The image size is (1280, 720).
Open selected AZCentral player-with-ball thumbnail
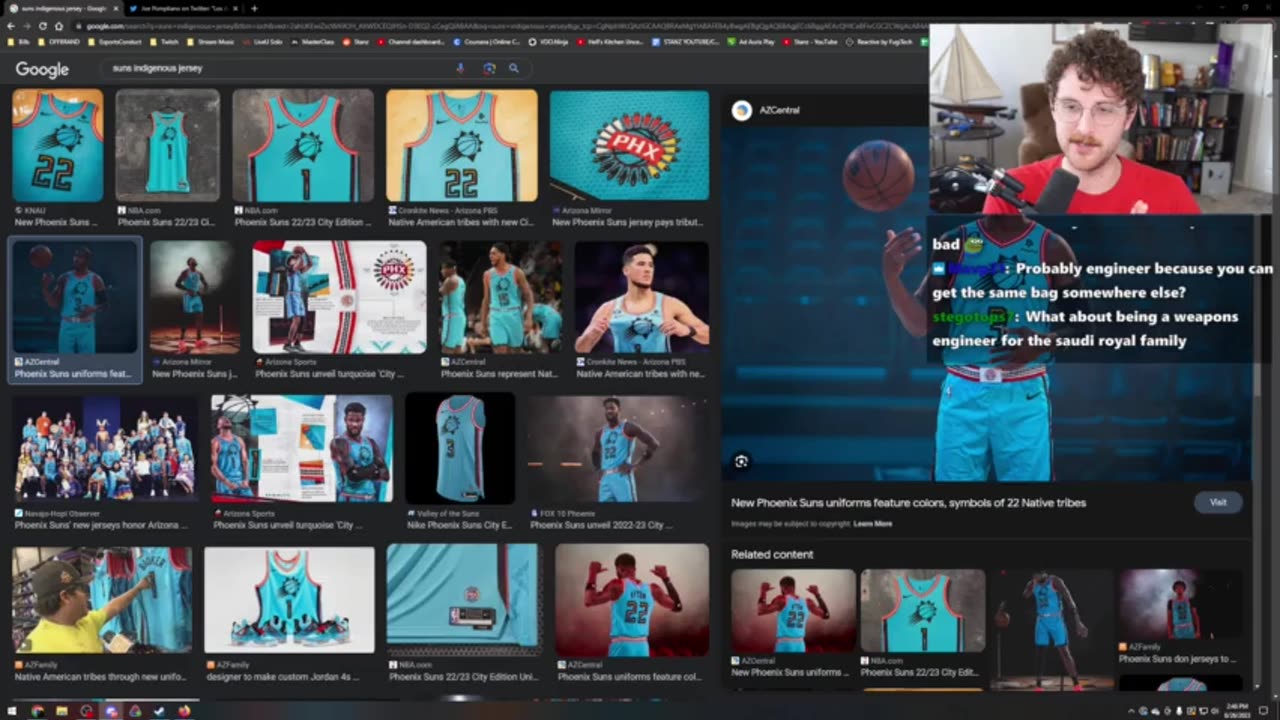coord(75,298)
